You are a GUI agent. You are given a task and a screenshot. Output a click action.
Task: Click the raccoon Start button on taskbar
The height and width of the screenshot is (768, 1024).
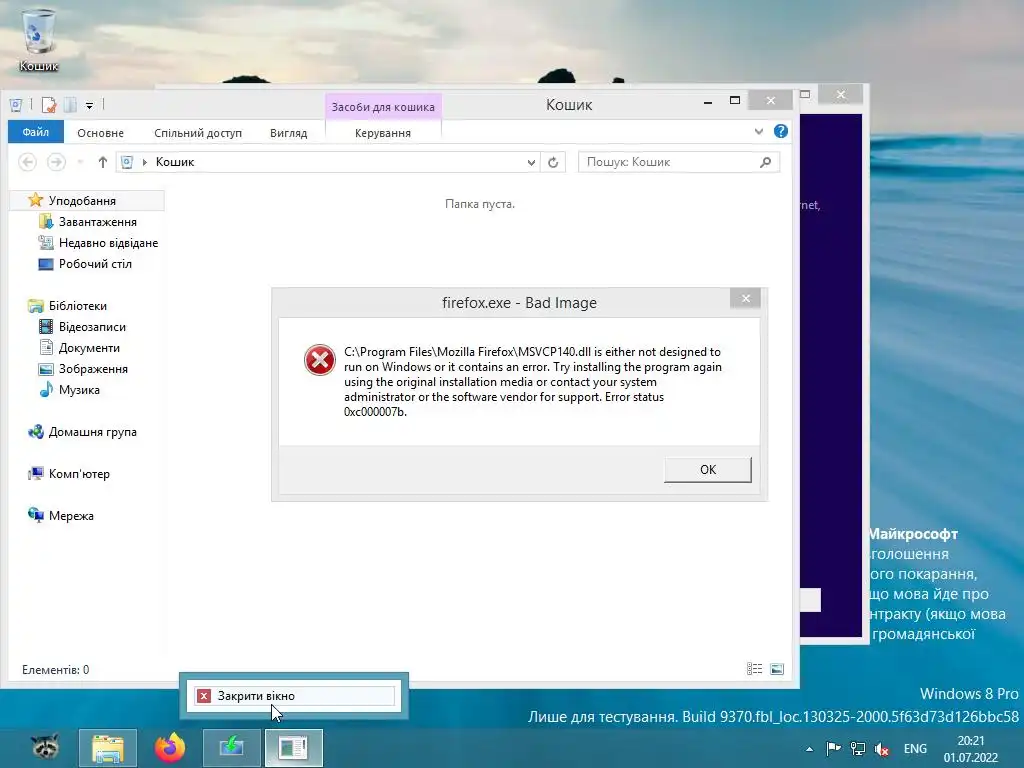45,747
